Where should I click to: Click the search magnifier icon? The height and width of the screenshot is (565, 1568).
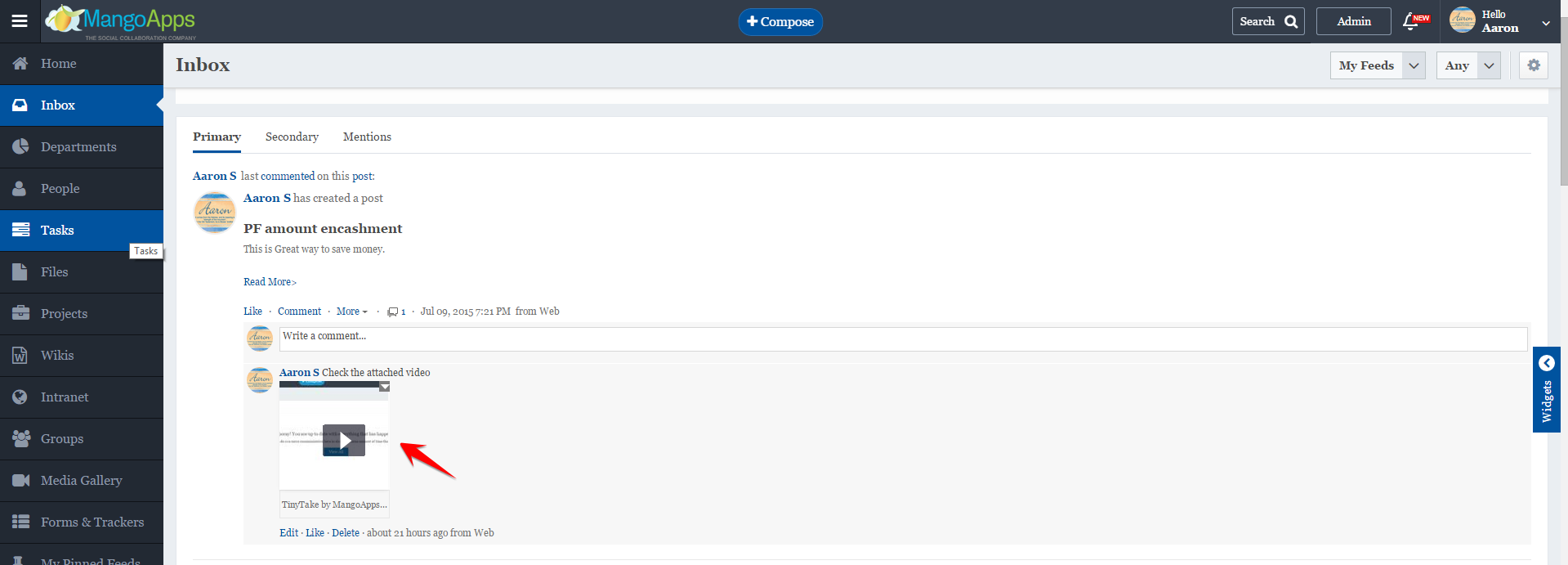point(1291,22)
